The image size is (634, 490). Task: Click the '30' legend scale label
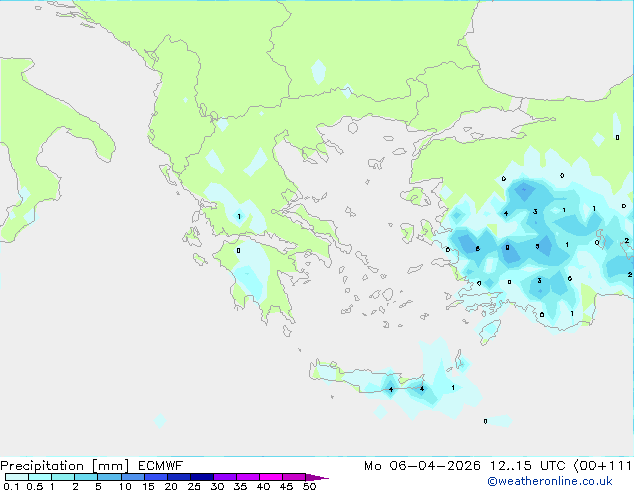coord(217,486)
